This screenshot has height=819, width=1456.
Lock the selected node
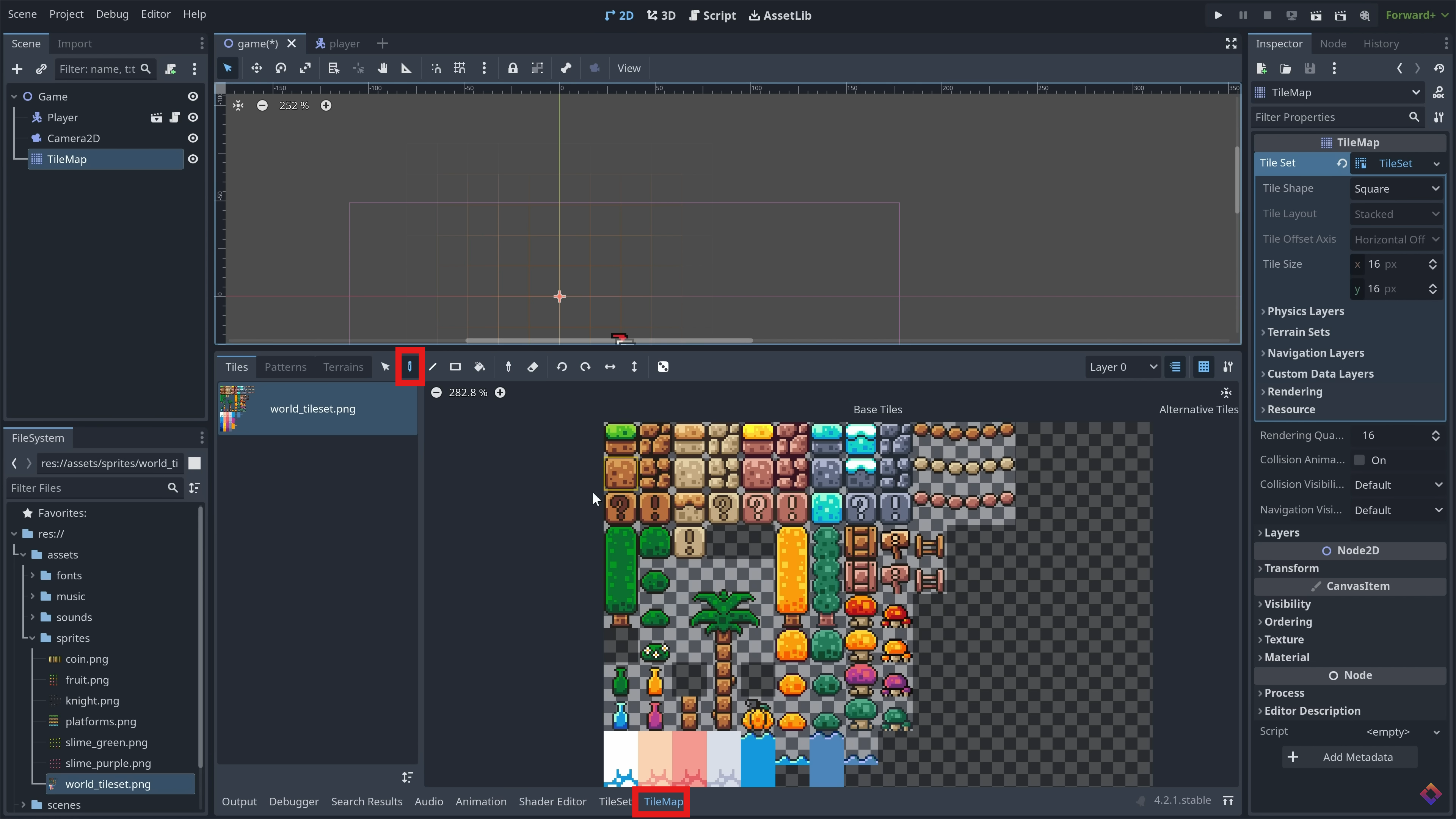pyautogui.click(x=513, y=68)
